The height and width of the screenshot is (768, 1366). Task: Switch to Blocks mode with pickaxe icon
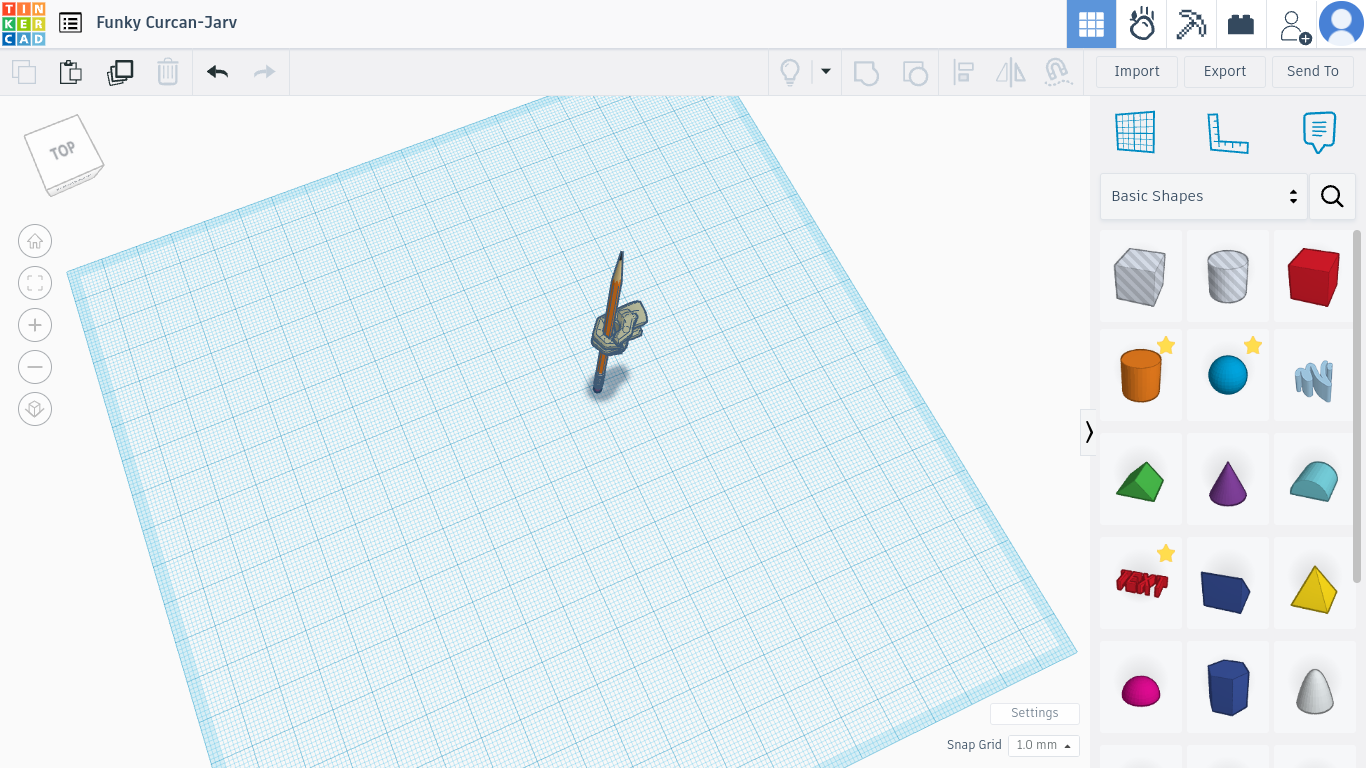[x=1191, y=24]
